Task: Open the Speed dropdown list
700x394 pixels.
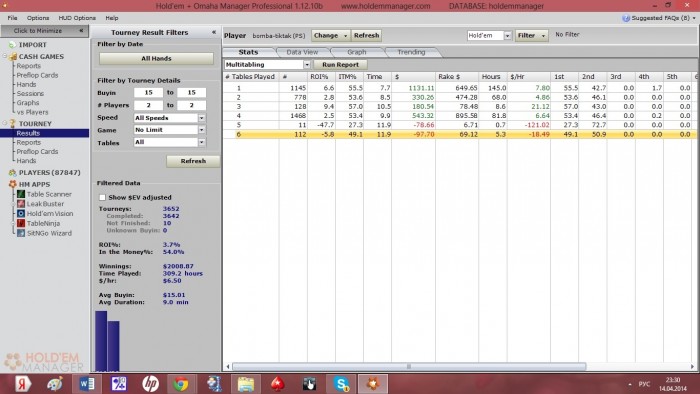Action: point(202,118)
